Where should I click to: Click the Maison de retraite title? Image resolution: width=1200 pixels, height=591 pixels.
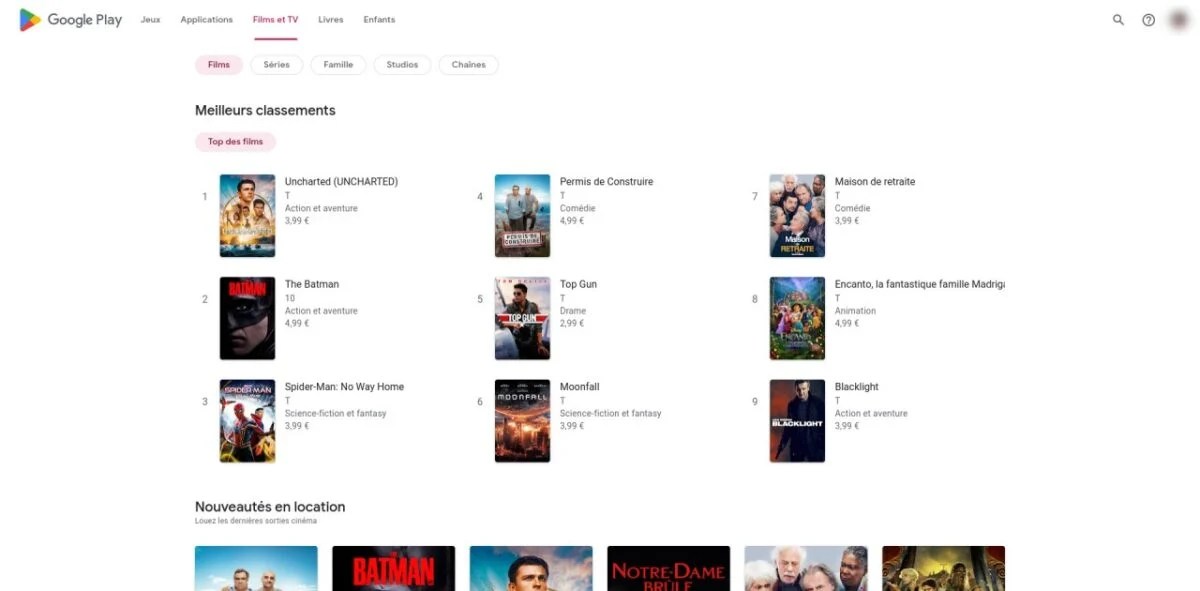(x=875, y=182)
